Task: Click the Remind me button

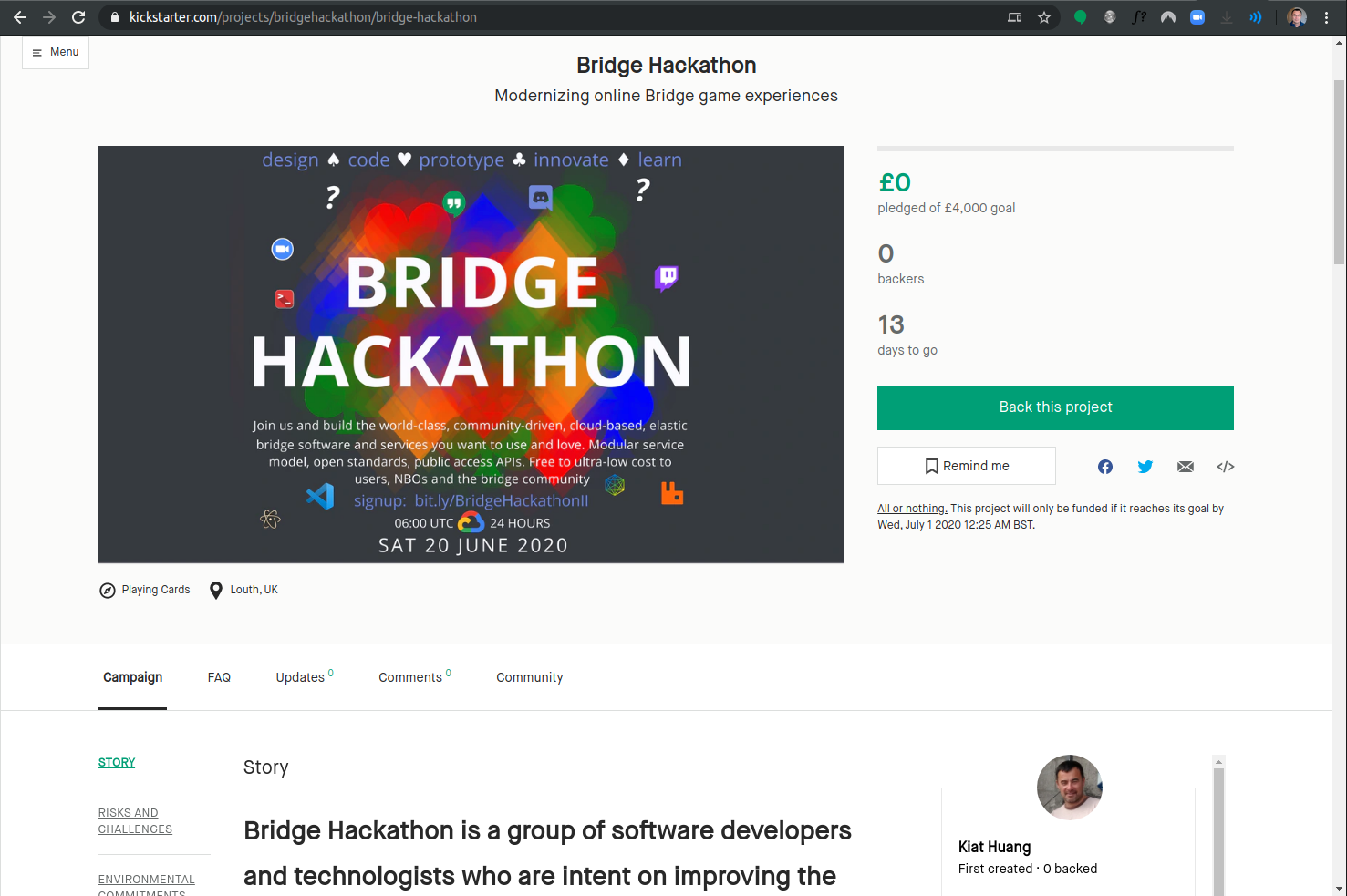Action: pos(967,466)
